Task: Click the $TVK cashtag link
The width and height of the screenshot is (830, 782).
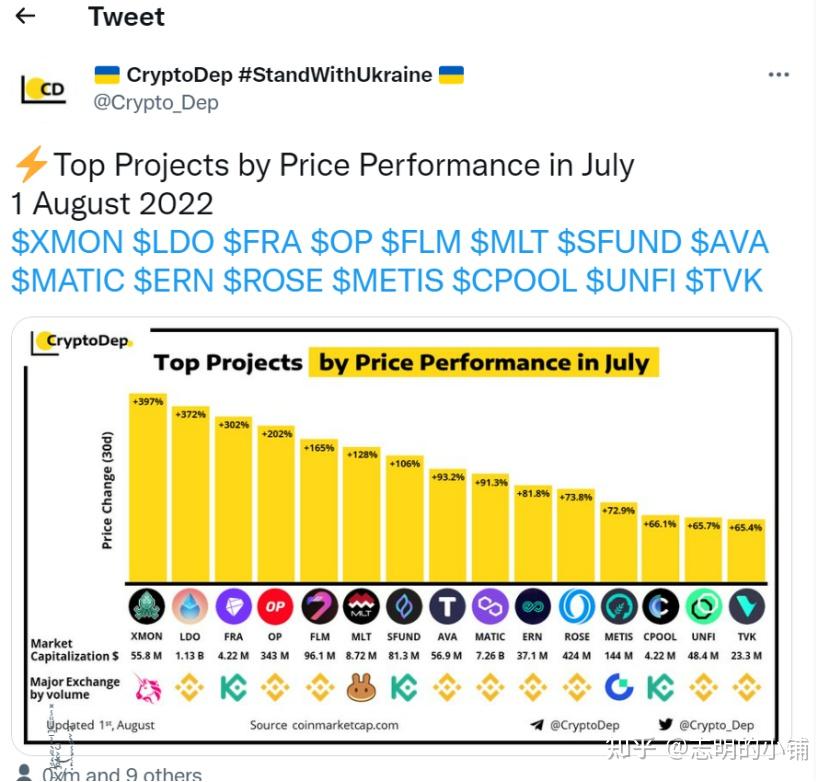Action: 724,281
